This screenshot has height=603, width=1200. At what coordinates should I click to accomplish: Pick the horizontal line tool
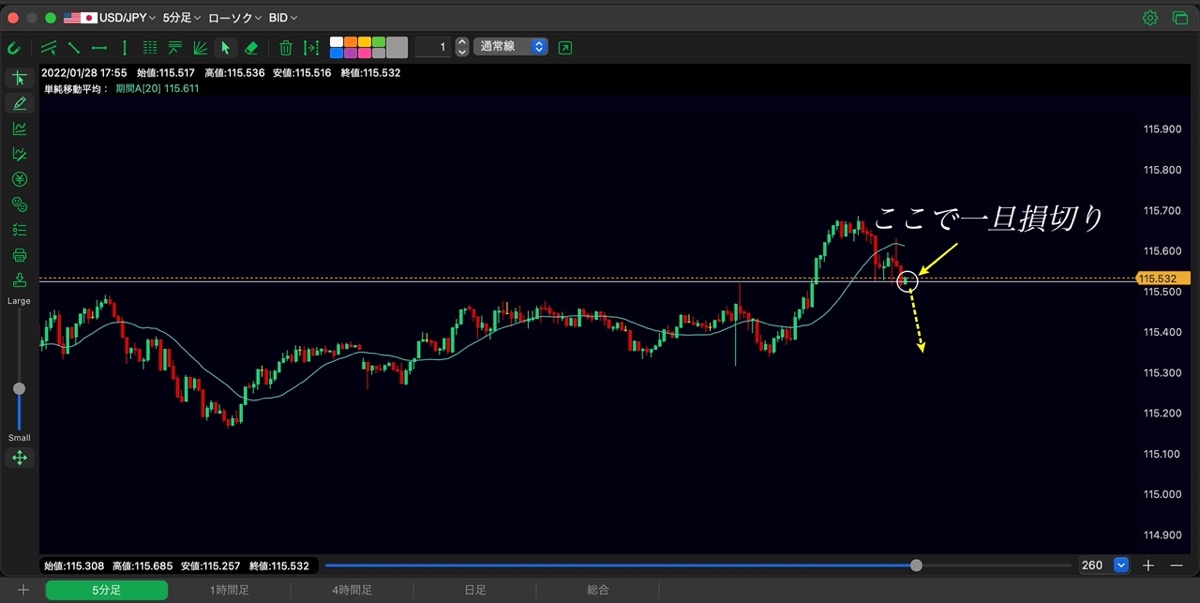pyautogui.click(x=99, y=47)
